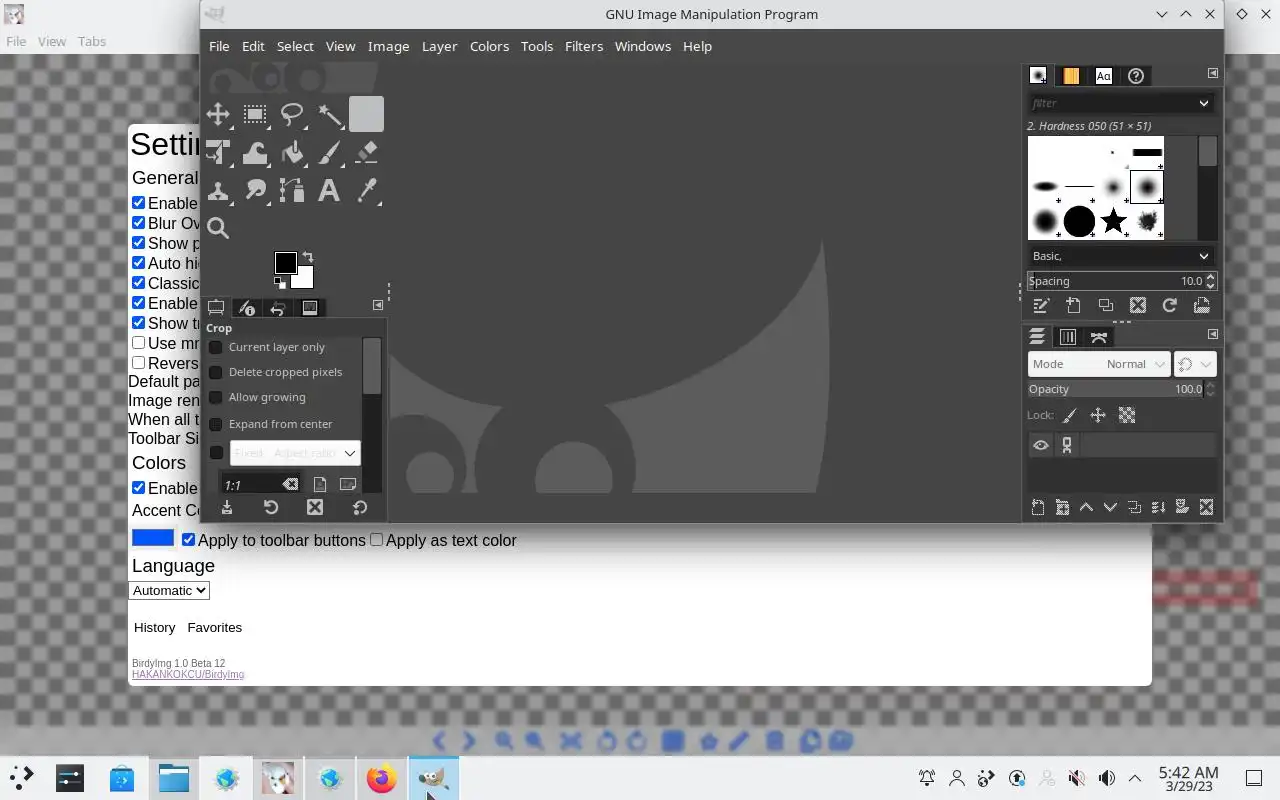Select the Paintbrush tool
The width and height of the screenshot is (1280, 800).
(x=329, y=152)
